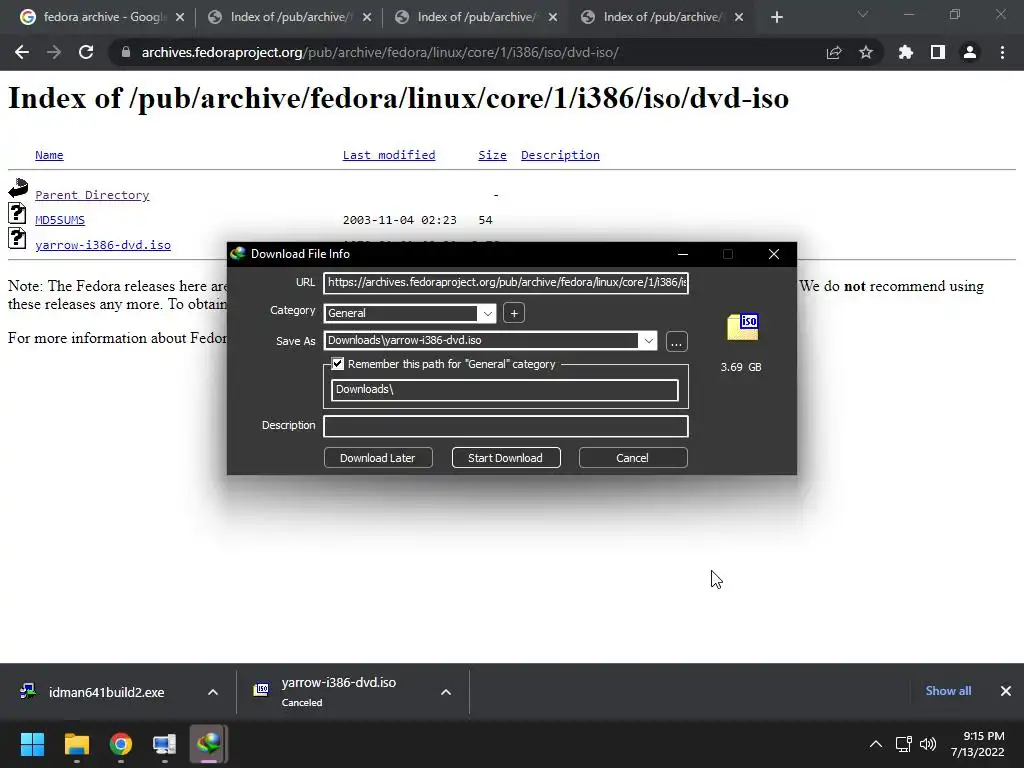Expand the Save As path dropdown
Viewport: 1024px width, 768px height.
(648, 341)
